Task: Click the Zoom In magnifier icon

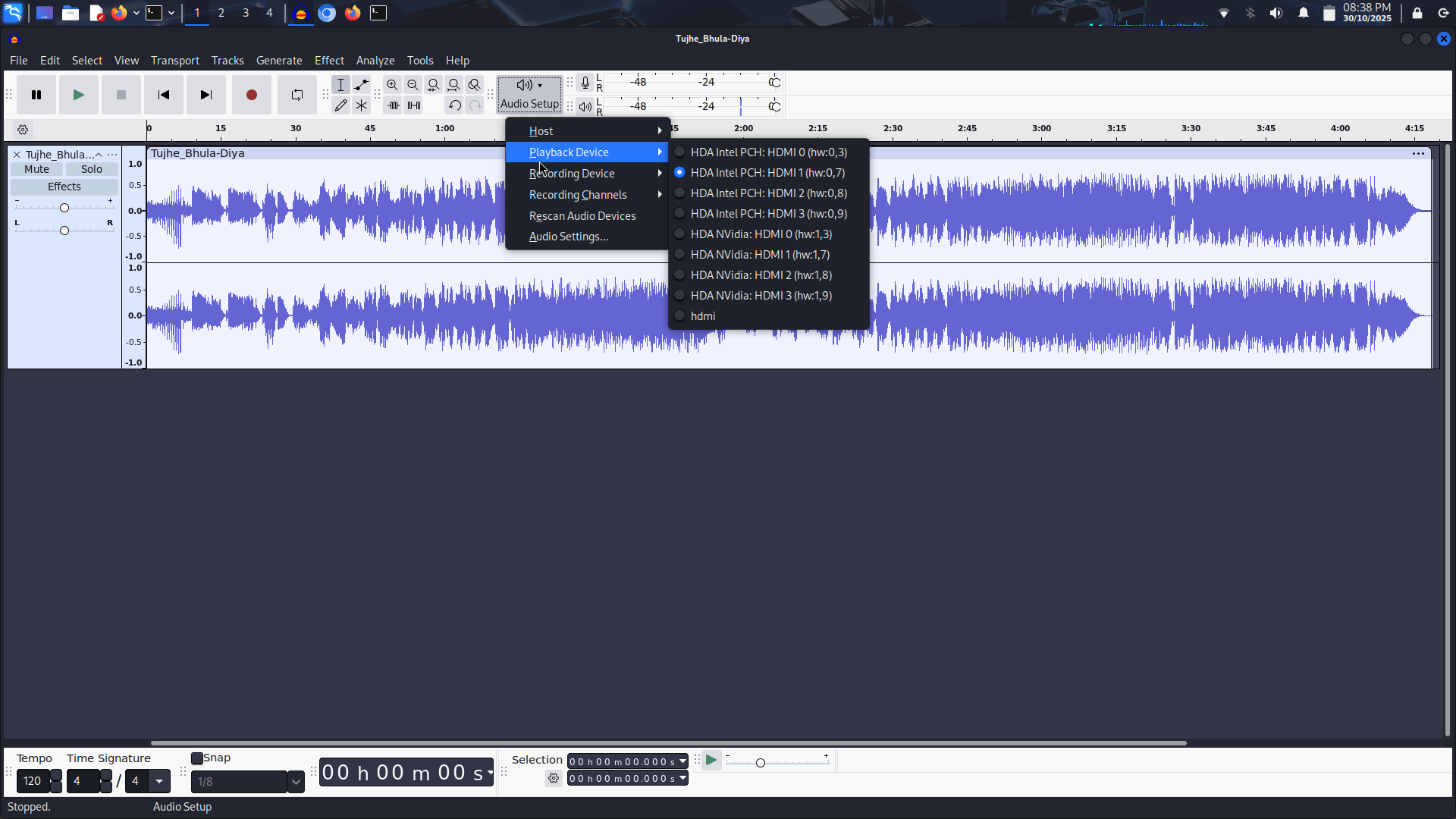Action: point(392,85)
